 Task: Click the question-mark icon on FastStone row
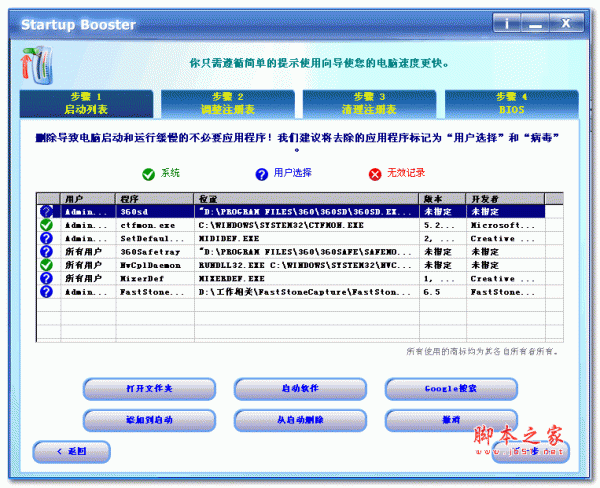pos(46,292)
